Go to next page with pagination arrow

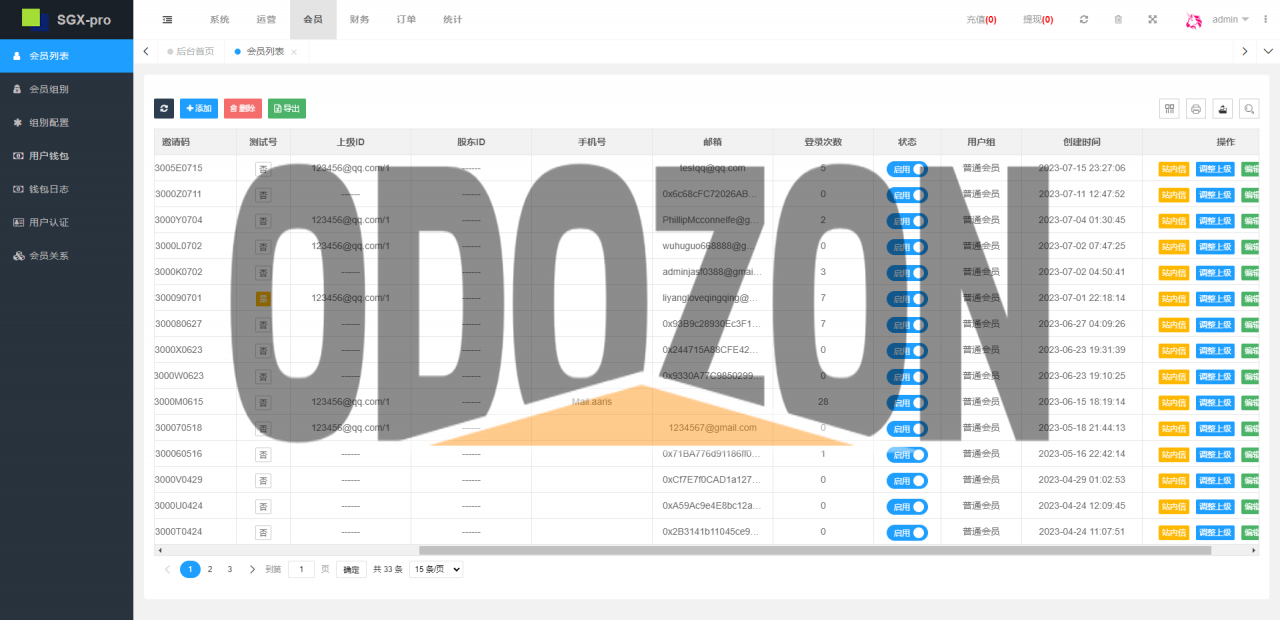(x=252, y=569)
